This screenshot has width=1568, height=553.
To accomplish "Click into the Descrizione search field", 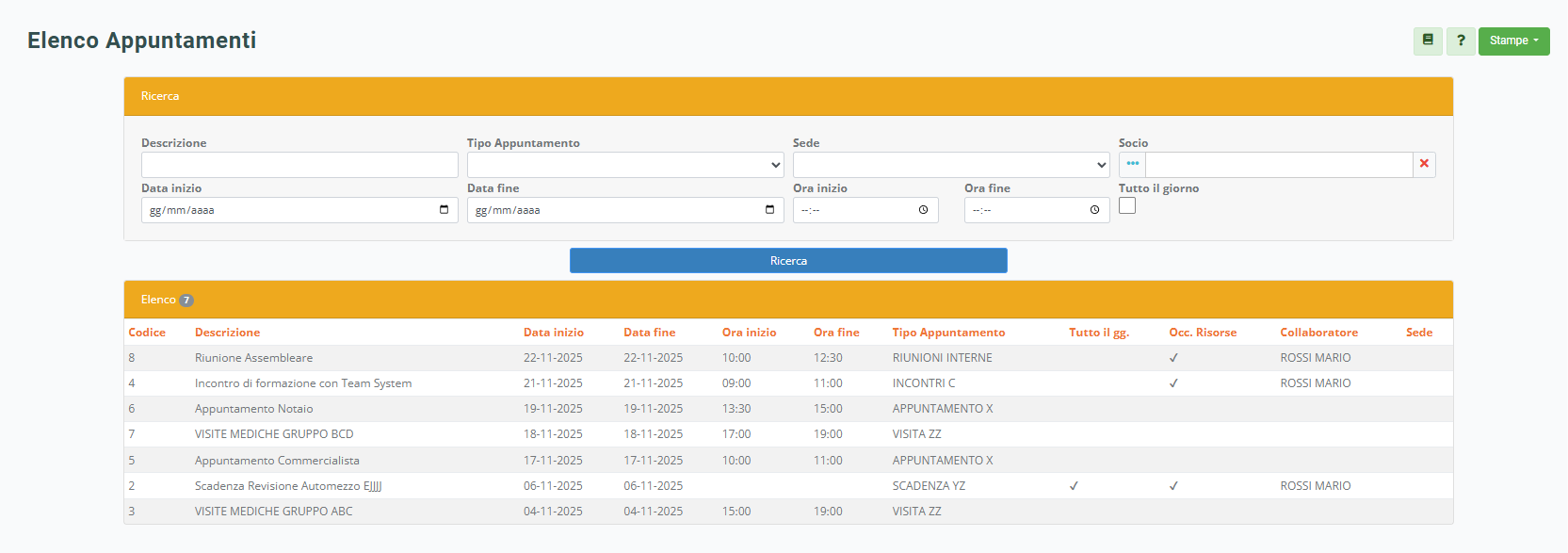I will click(x=299, y=165).
